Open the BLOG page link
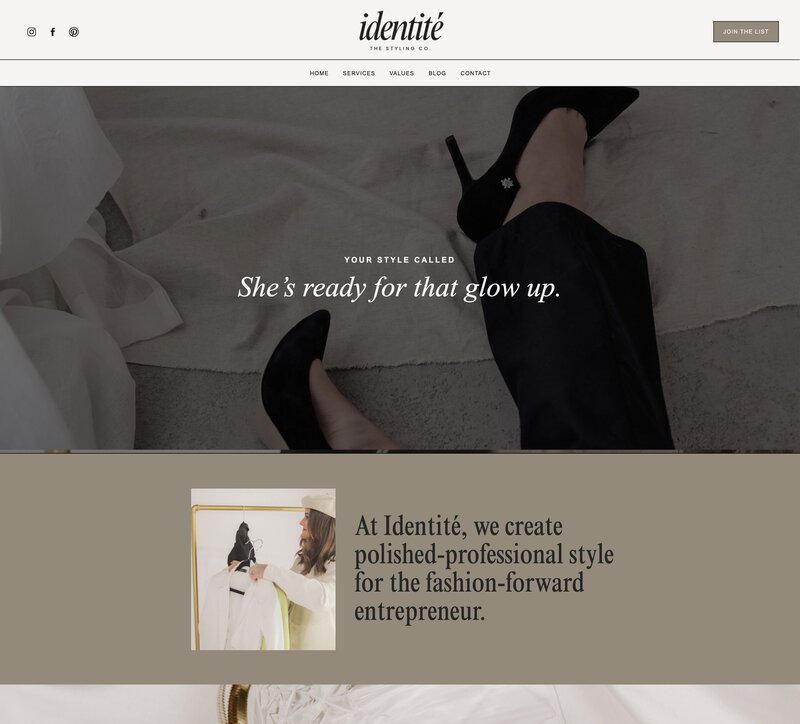Viewport: 800px width, 724px height. click(437, 73)
